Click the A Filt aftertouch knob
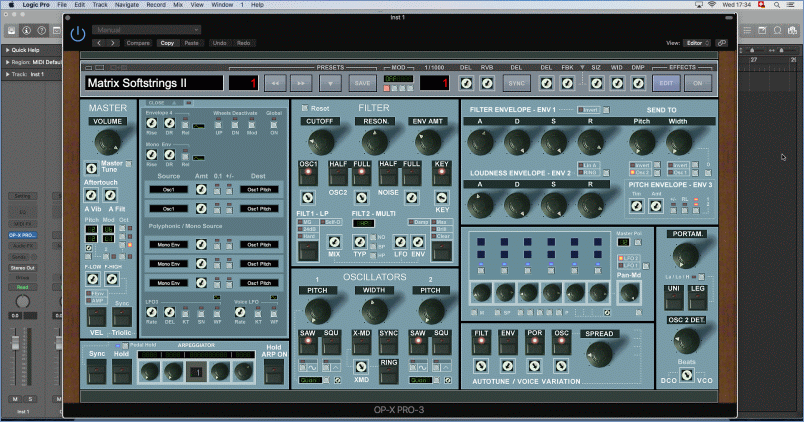 (x=110, y=195)
